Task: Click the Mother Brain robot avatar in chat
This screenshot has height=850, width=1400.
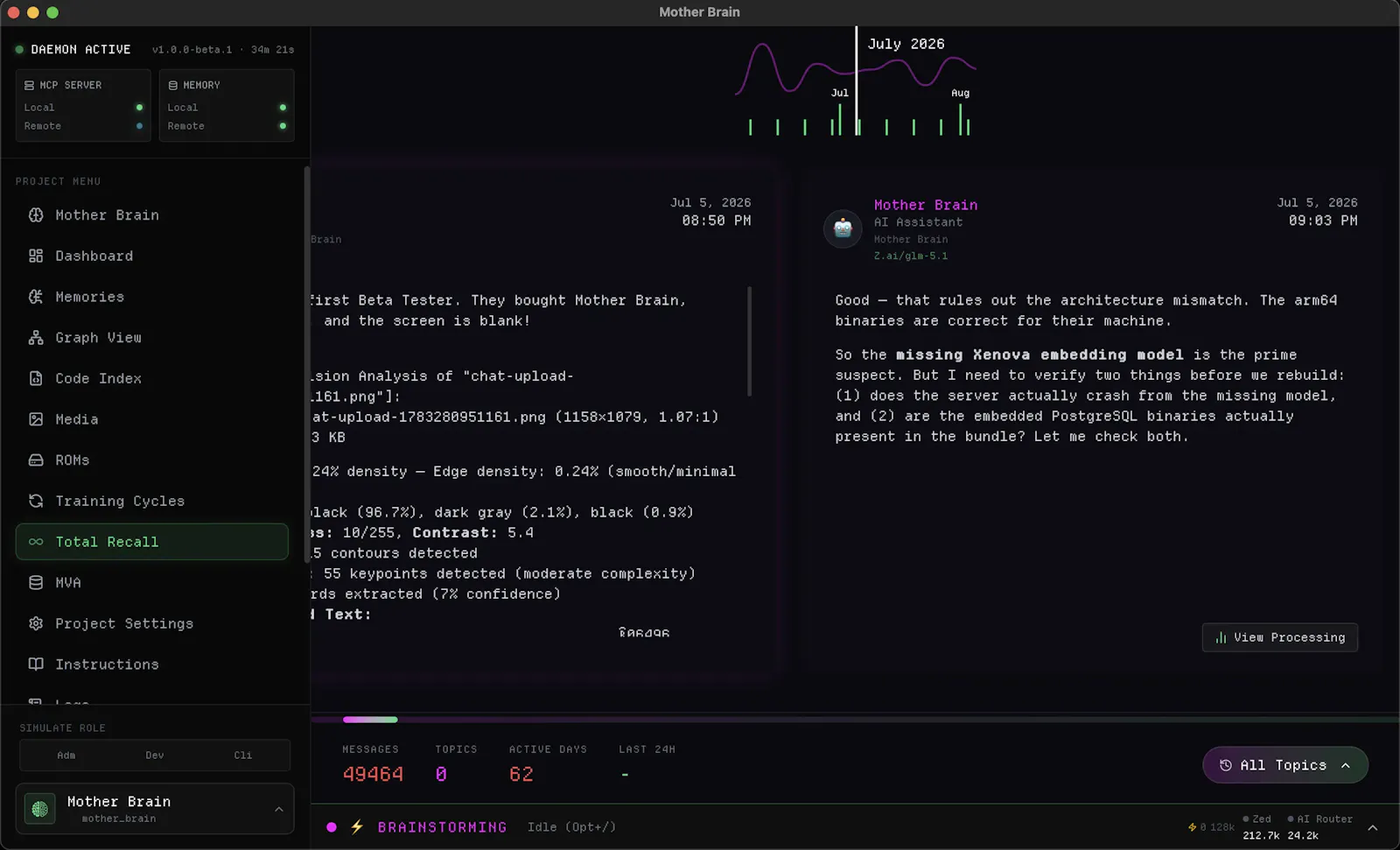Action: click(843, 228)
